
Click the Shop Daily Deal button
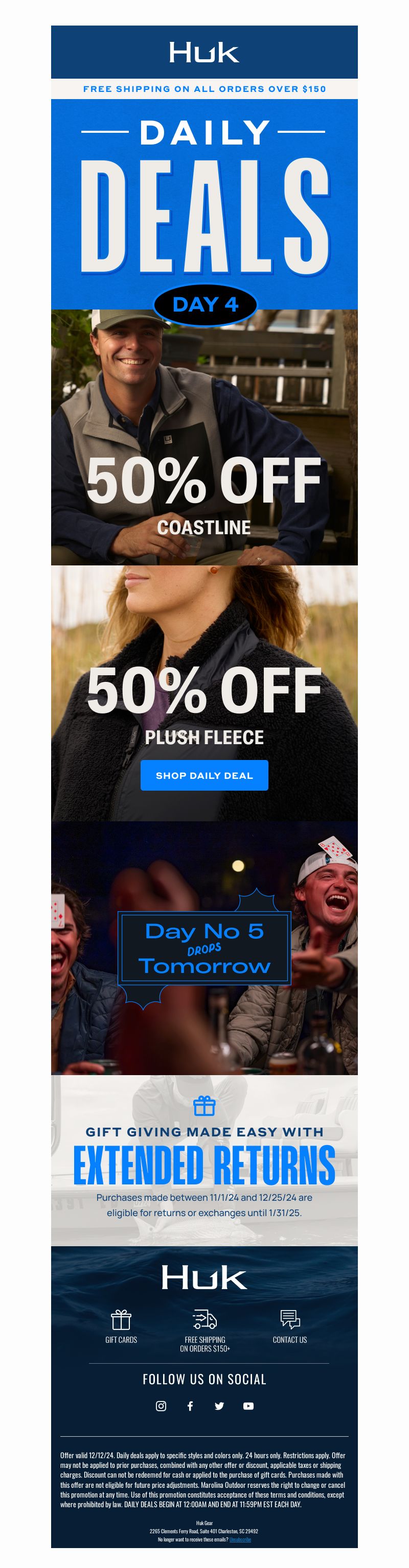204,775
